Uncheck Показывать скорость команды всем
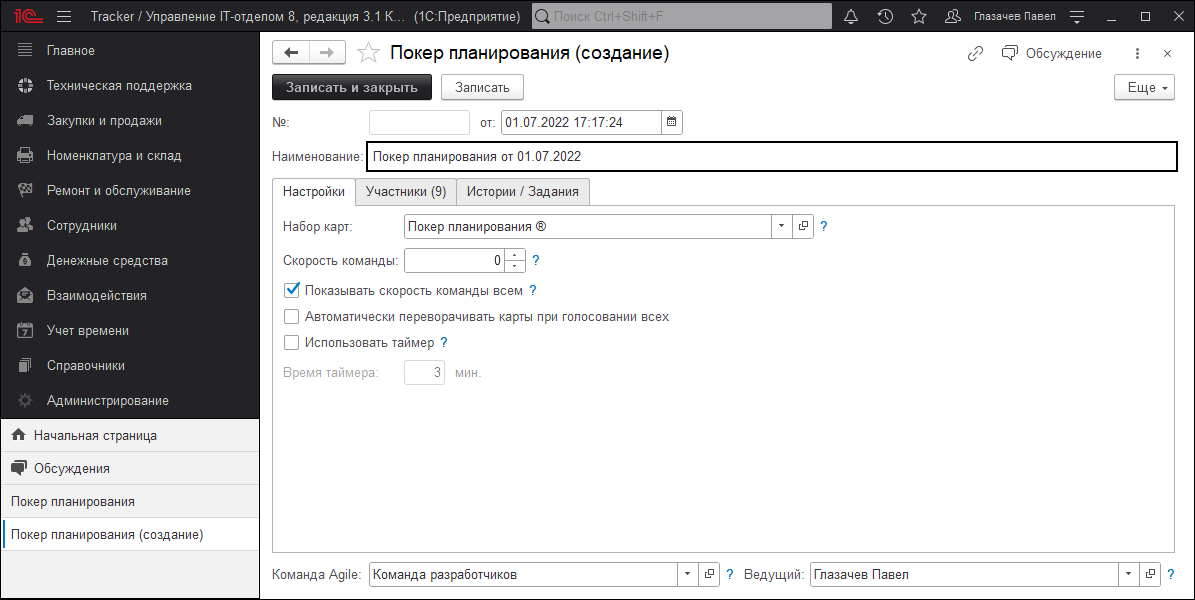The height and width of the screenshot is (600, 1195). point(292,290)
